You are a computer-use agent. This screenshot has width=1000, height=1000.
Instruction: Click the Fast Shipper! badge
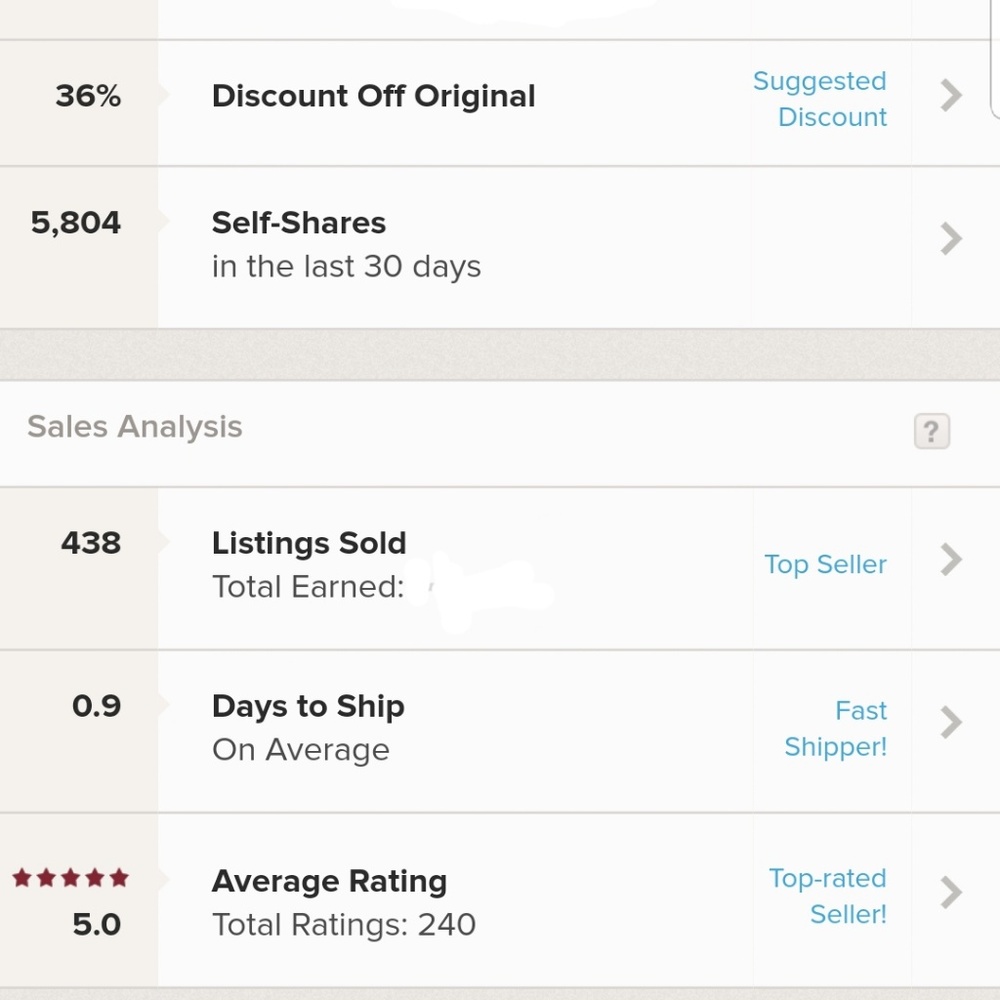tap(837, 728)
